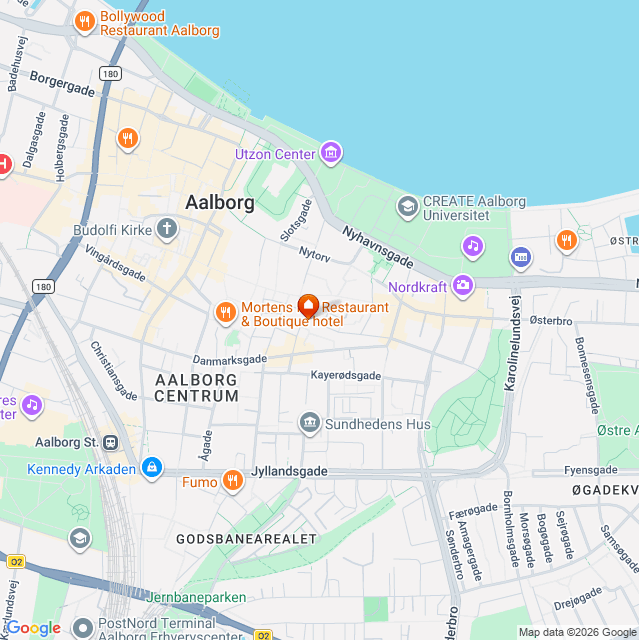Open the blue cinema marker beside Karolinelundsvej
639x640 pixels.
[x=521, y=258]
